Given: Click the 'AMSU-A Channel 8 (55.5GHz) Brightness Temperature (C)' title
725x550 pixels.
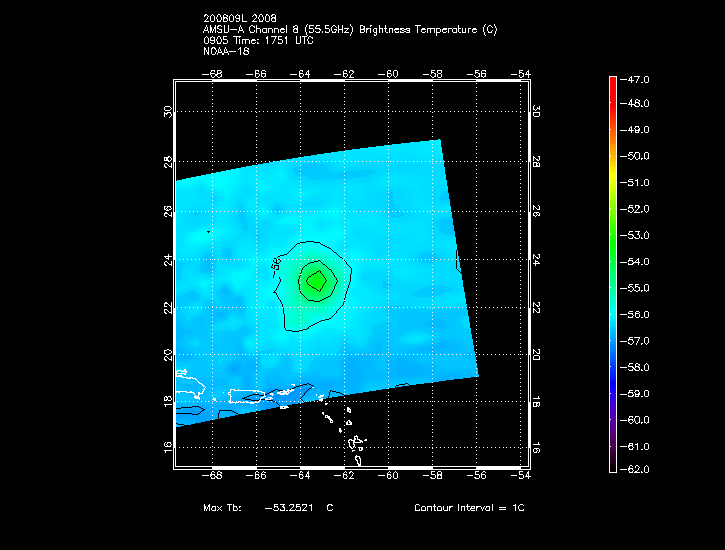Looking at the screenshot, I should click(x=350, y=30).
